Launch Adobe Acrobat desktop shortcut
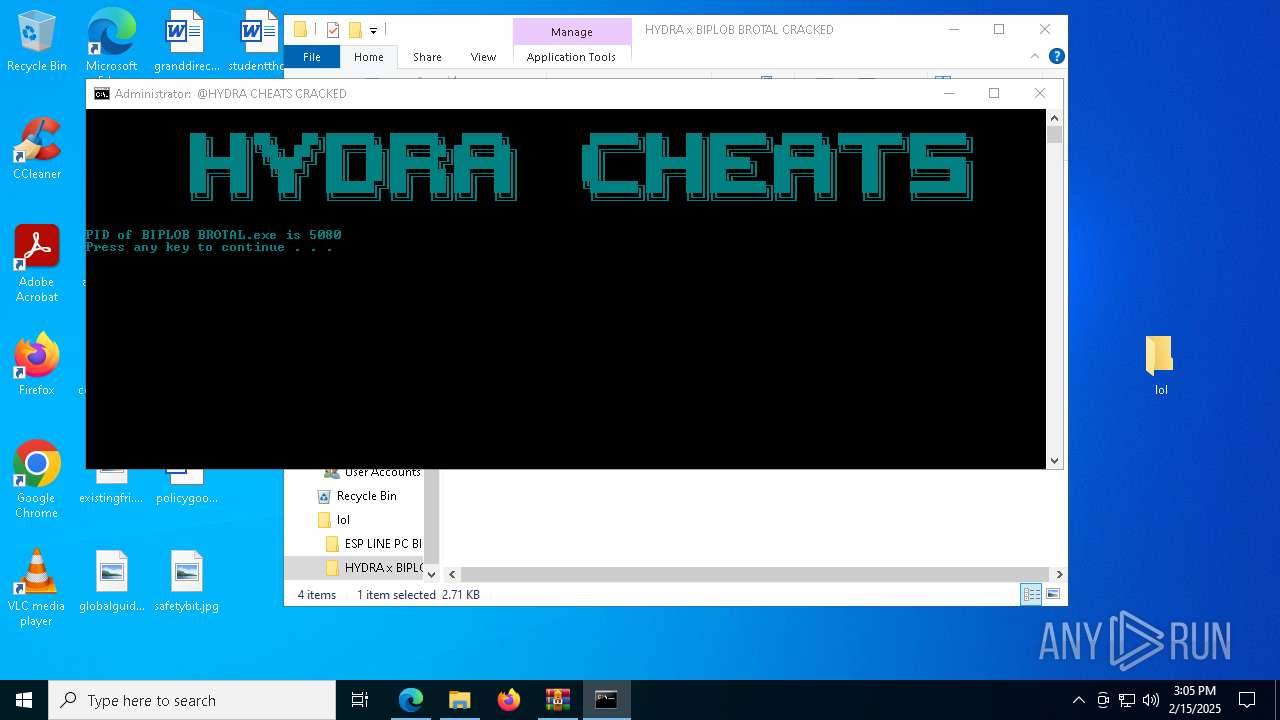Viewport: 1280px width, 720px height. click(37, 264)
